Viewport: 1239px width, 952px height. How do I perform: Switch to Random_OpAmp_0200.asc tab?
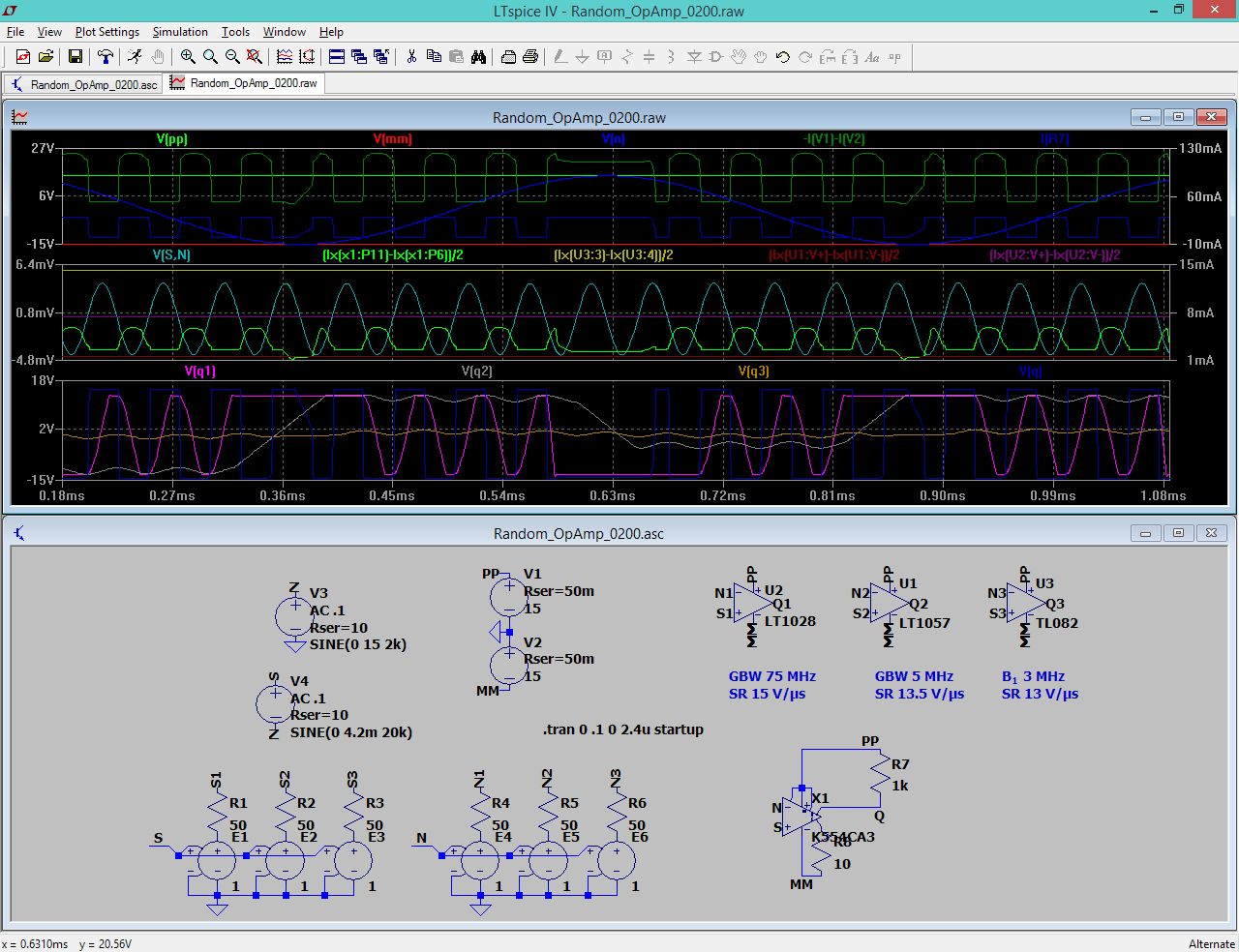coord(83,84)
